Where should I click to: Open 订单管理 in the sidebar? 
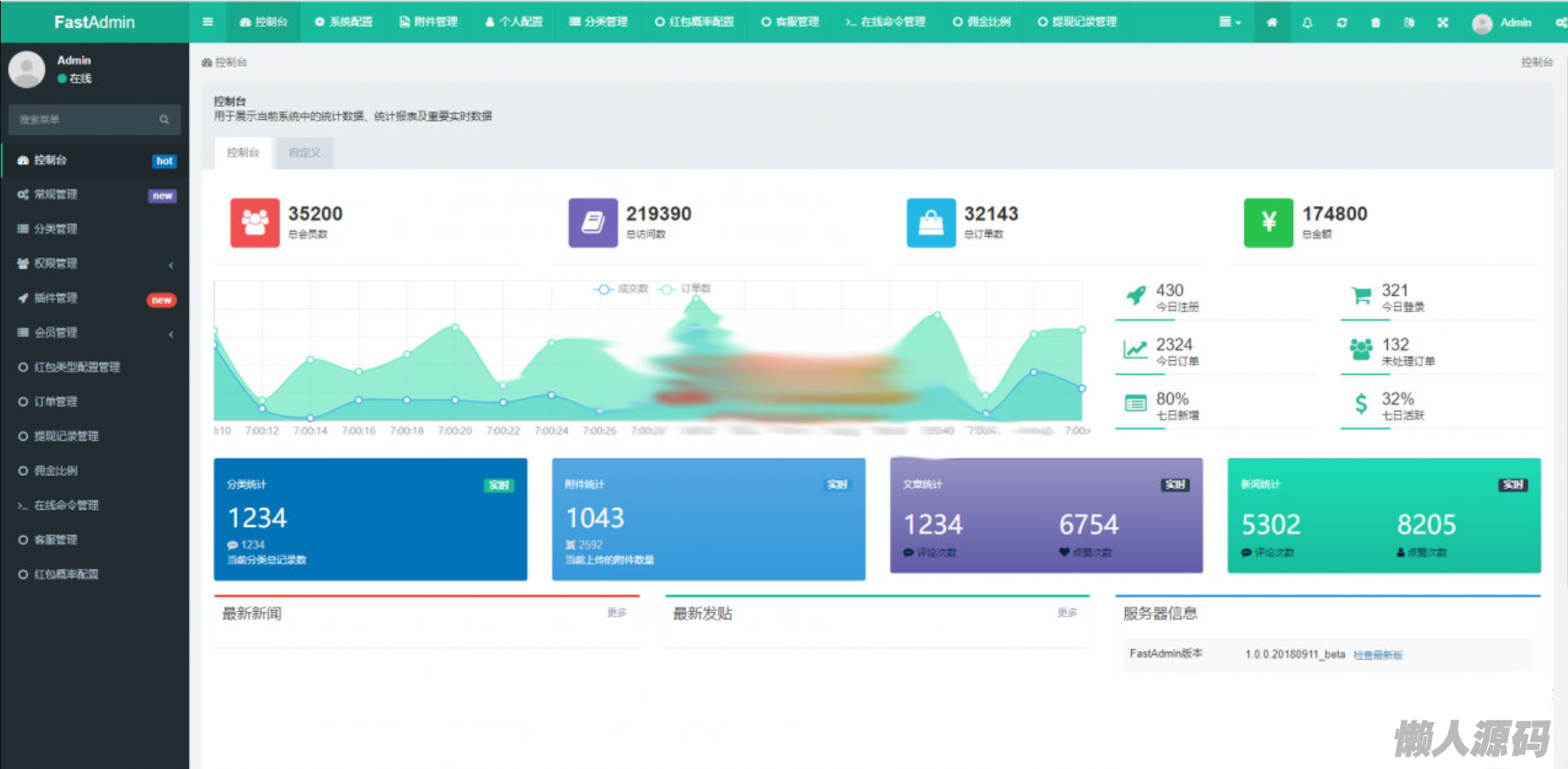[x=56, y=402]
